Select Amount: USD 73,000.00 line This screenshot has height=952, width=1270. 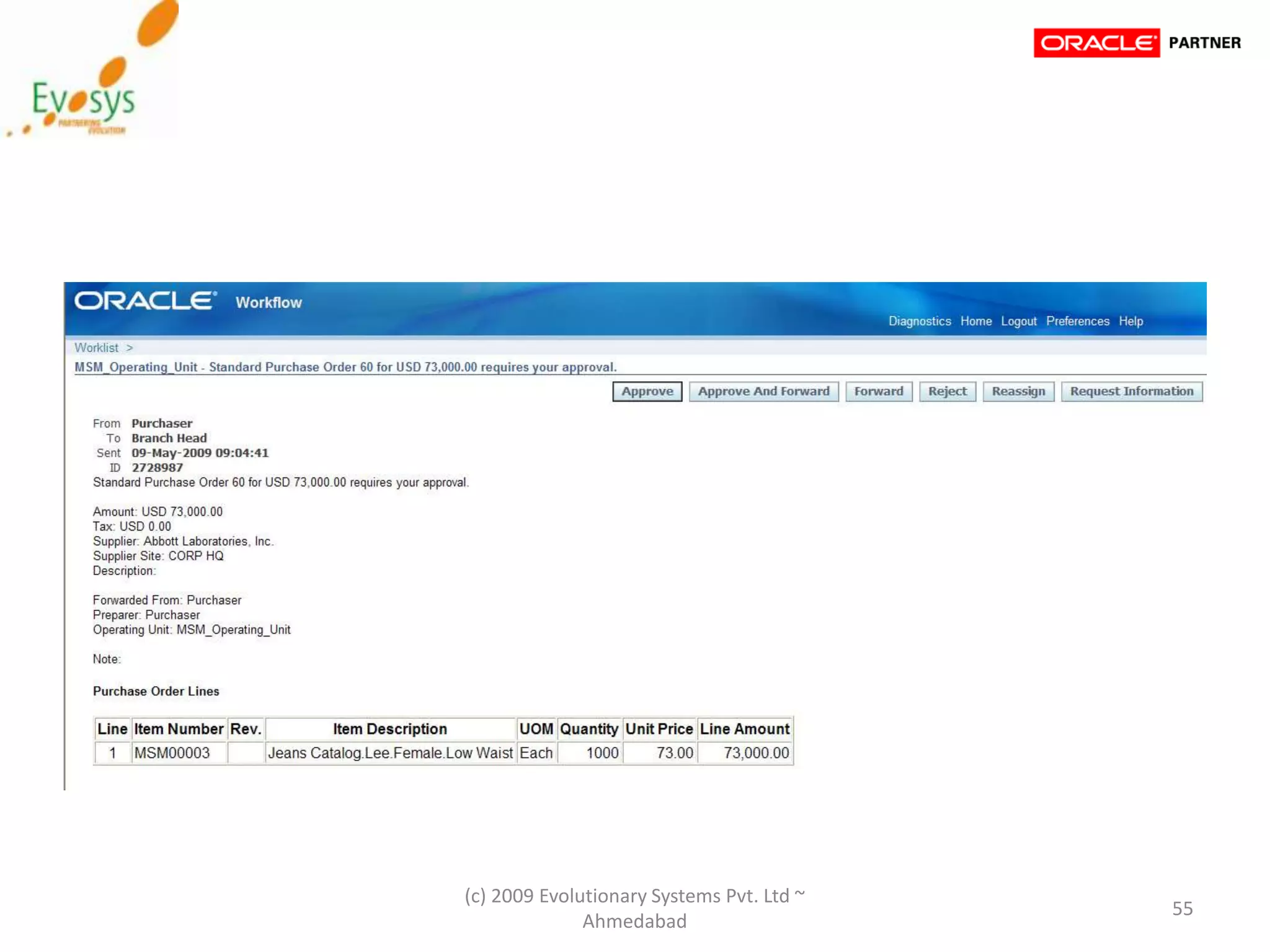(158, 512)
